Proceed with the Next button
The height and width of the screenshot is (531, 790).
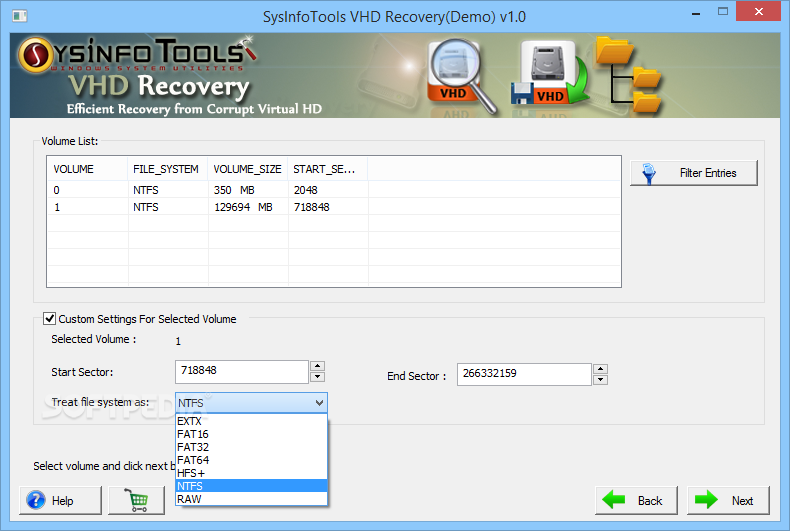[x=729, y=500]
